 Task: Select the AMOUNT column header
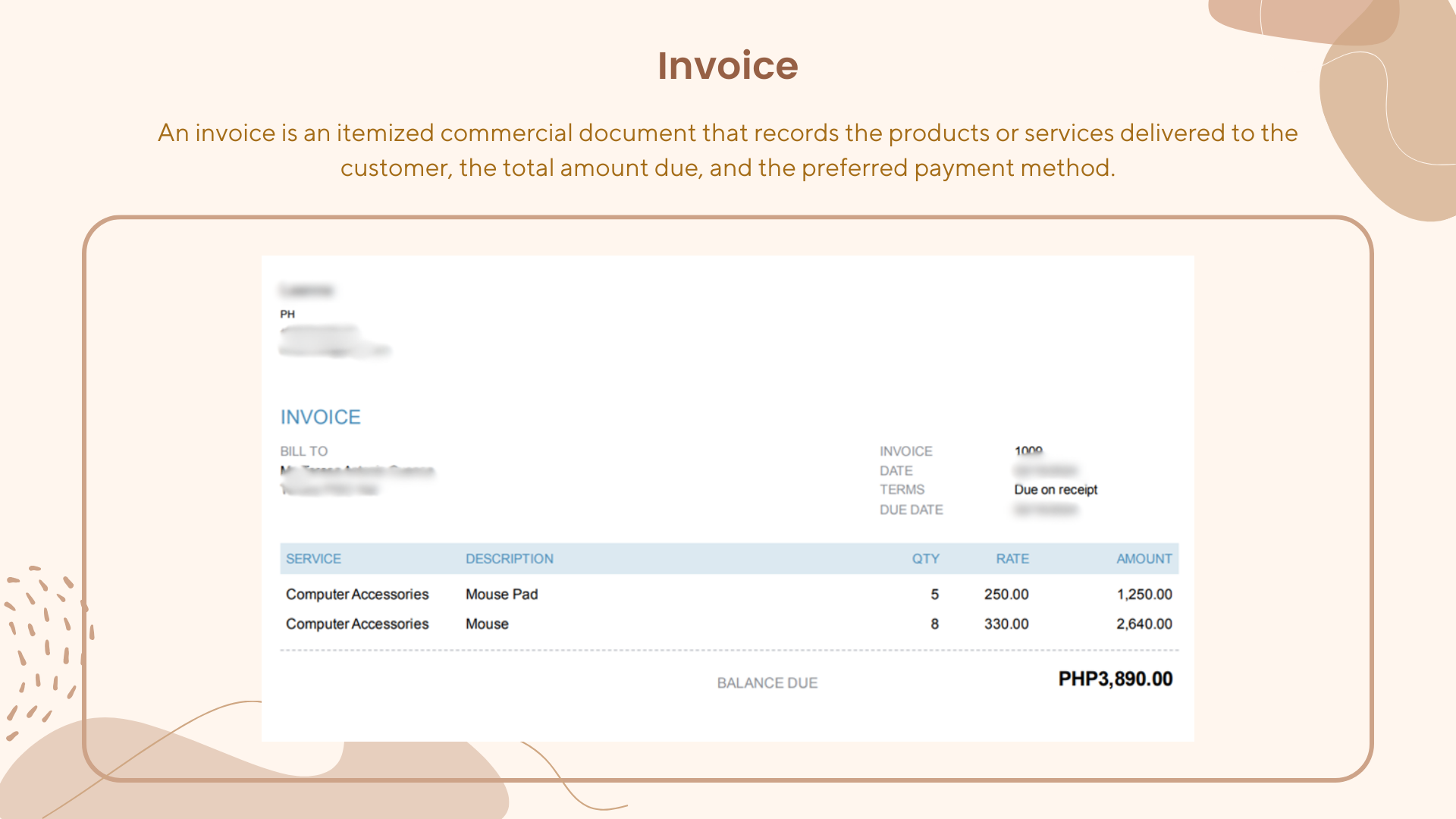pos(1144,559)
